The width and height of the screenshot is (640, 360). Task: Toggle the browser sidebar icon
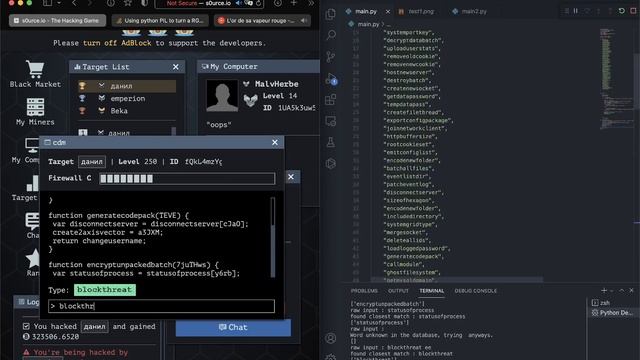(x=48, y=3)
